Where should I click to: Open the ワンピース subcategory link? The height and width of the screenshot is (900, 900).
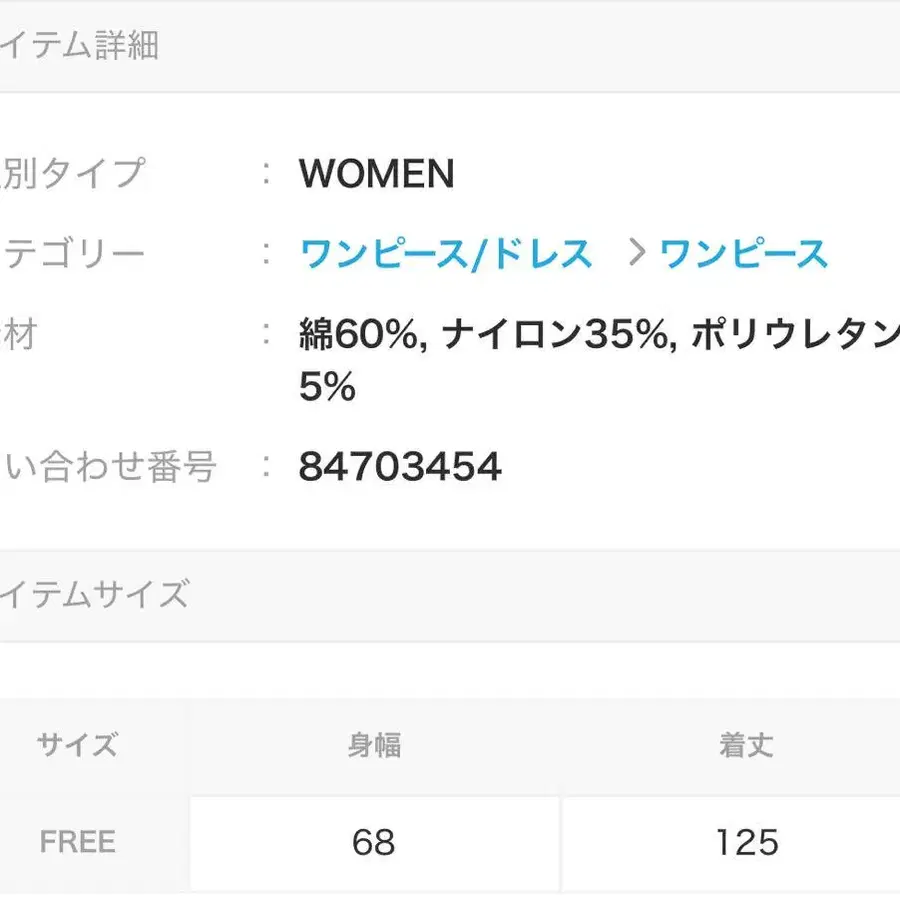point(744,254)
